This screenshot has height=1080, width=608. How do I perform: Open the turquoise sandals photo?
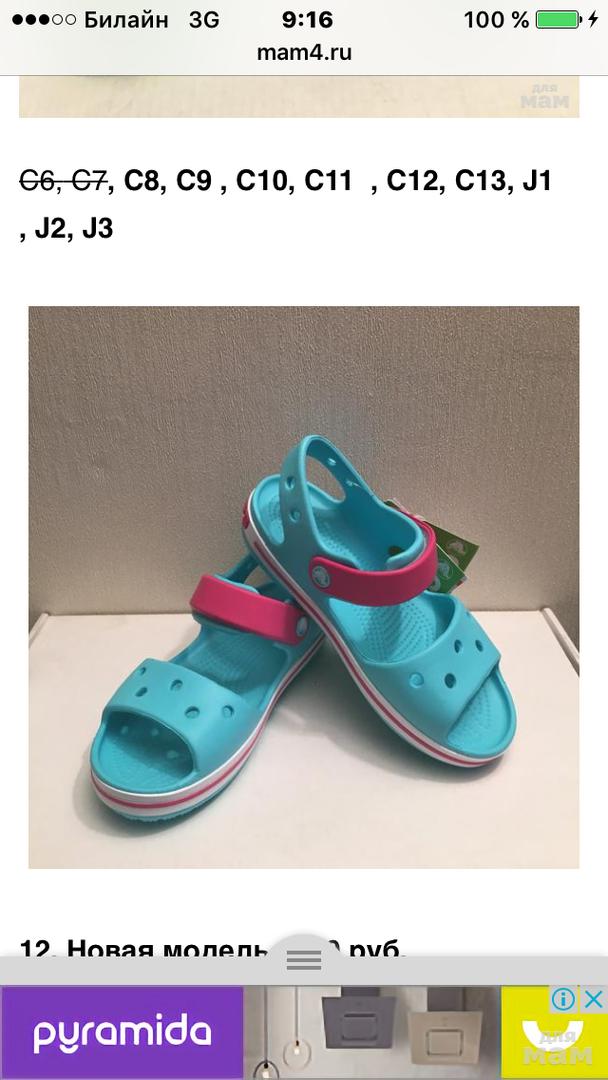click(x=304, y=587)
